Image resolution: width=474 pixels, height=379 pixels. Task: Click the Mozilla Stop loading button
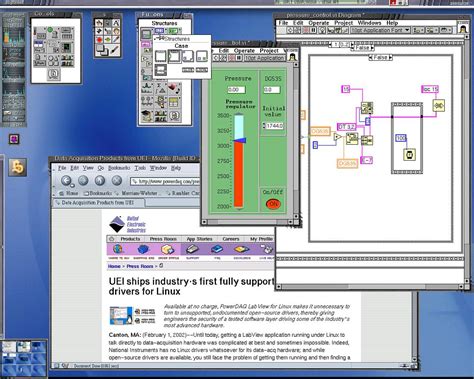117,181
